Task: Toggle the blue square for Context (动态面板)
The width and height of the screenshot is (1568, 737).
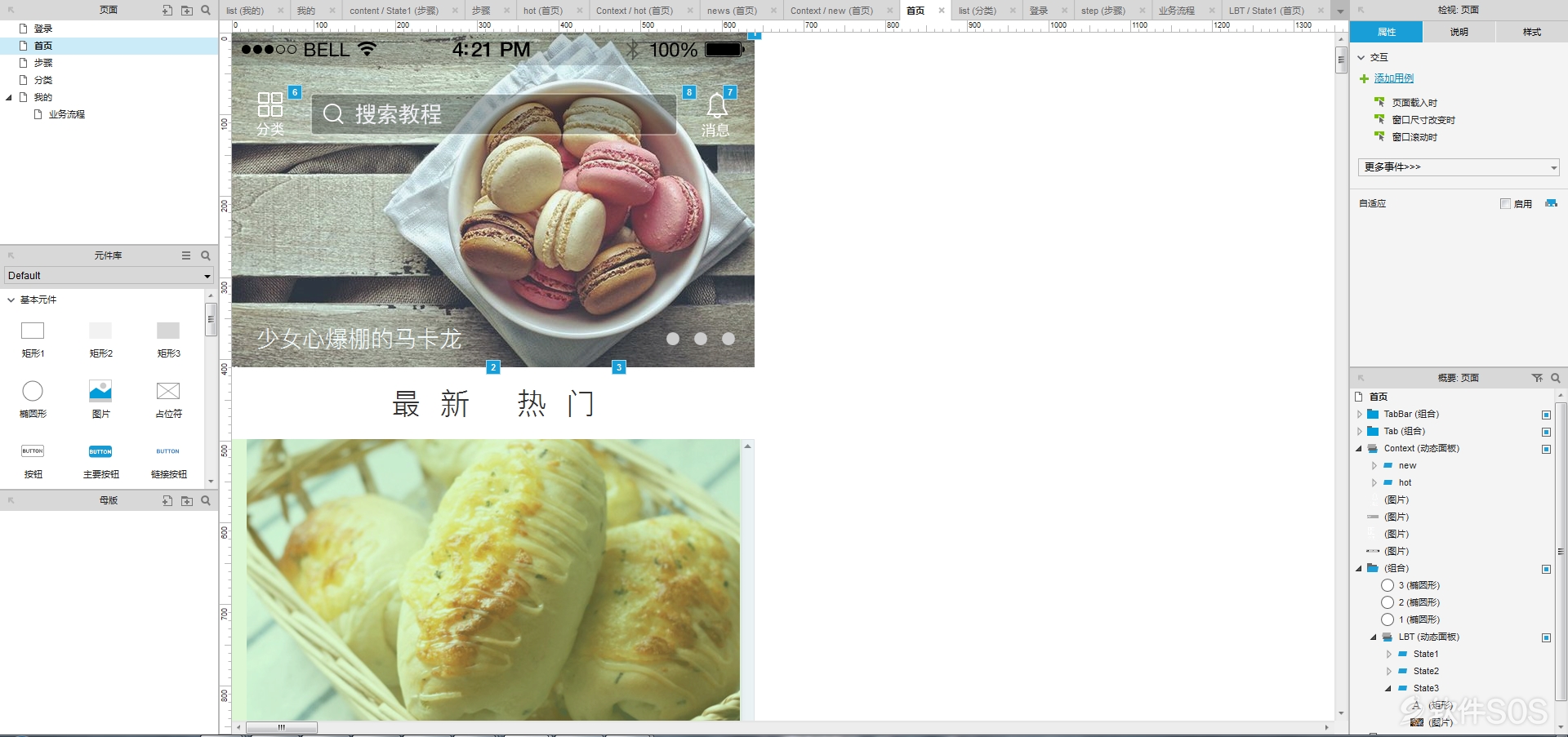Action: (x=1546, y=449)
